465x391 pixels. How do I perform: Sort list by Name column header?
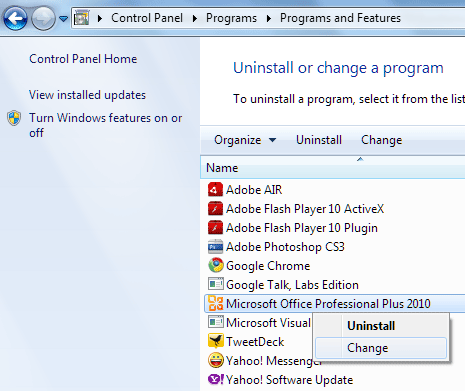pyautogui.click(x=333, y=167)
